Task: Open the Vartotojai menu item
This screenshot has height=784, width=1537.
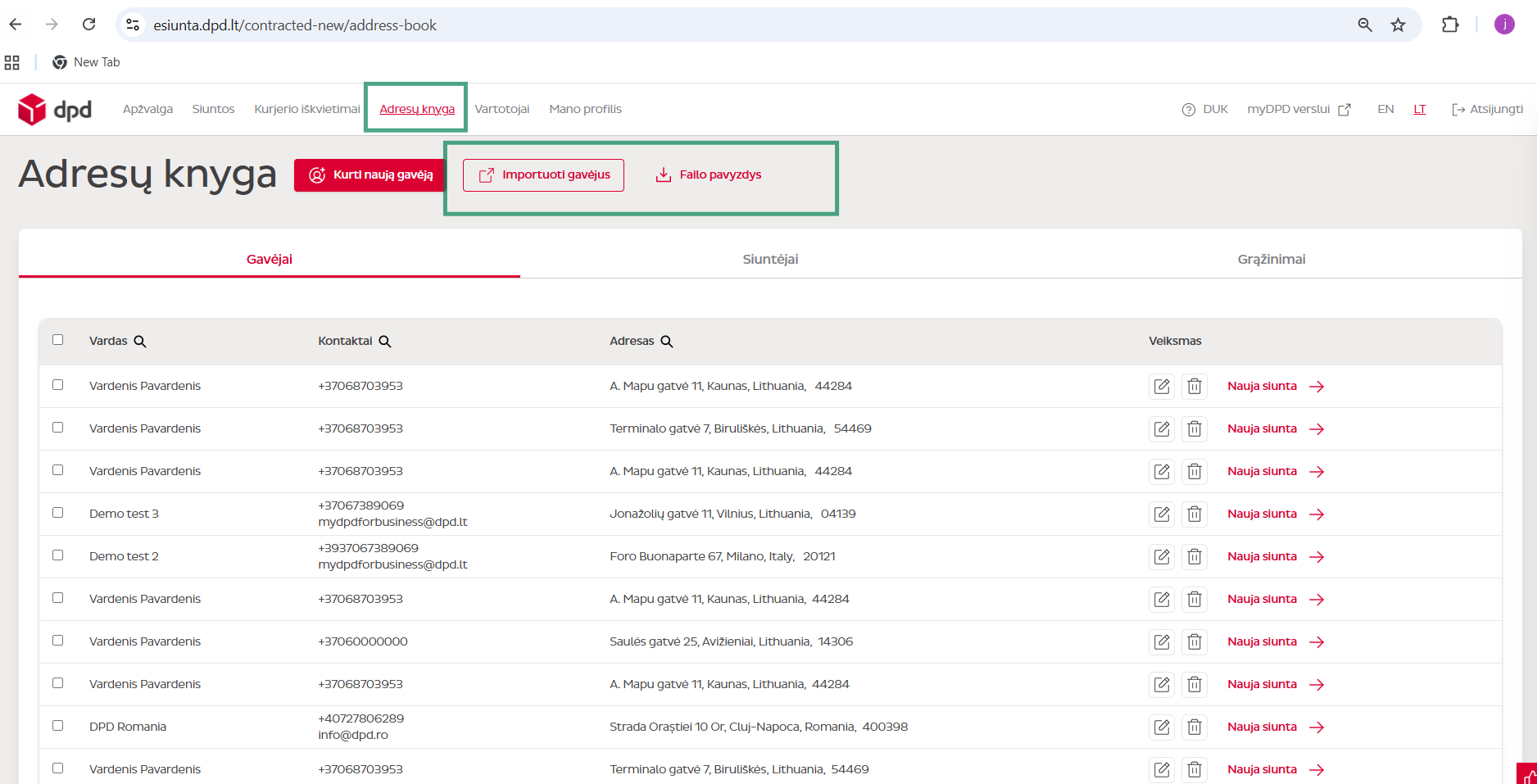Action: (x=502, y=109)
